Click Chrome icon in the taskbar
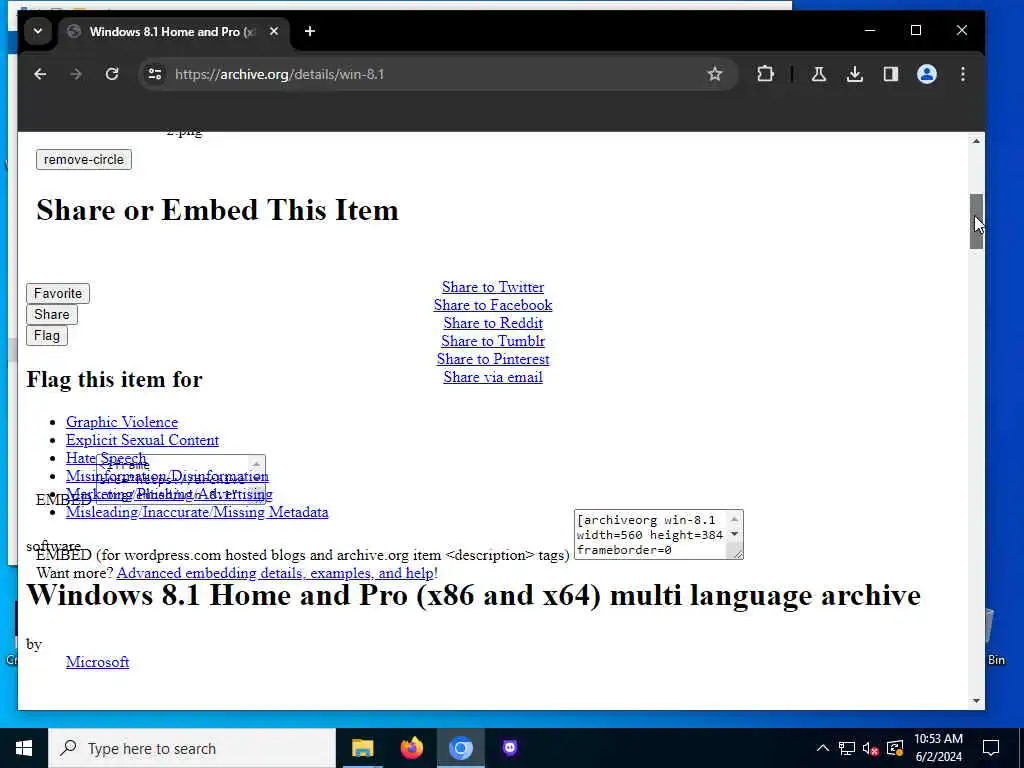The height and width of the screenshot is (768, 1024). tap(460, 748)
